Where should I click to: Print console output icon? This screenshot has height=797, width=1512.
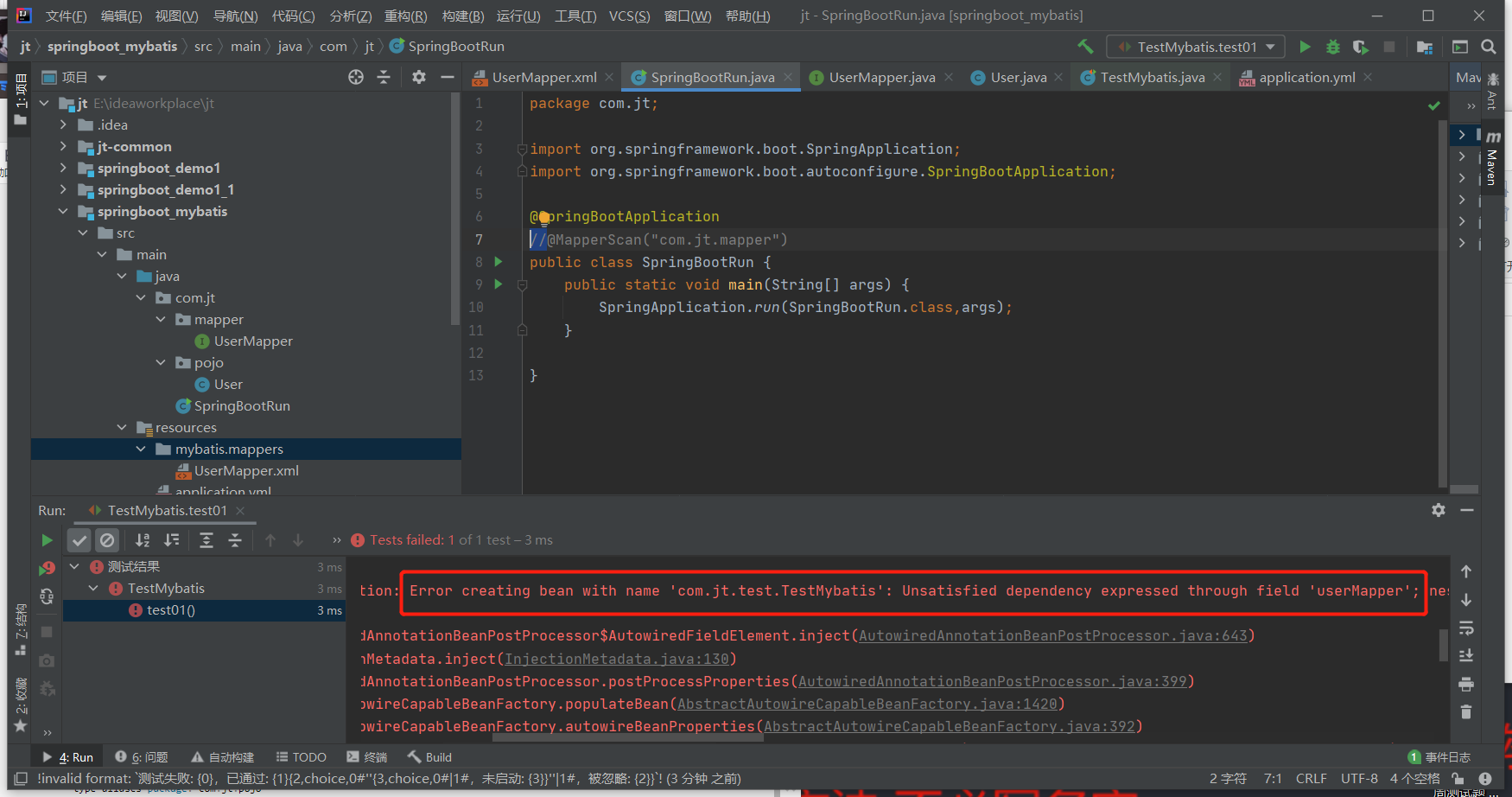pos(1466,684)
